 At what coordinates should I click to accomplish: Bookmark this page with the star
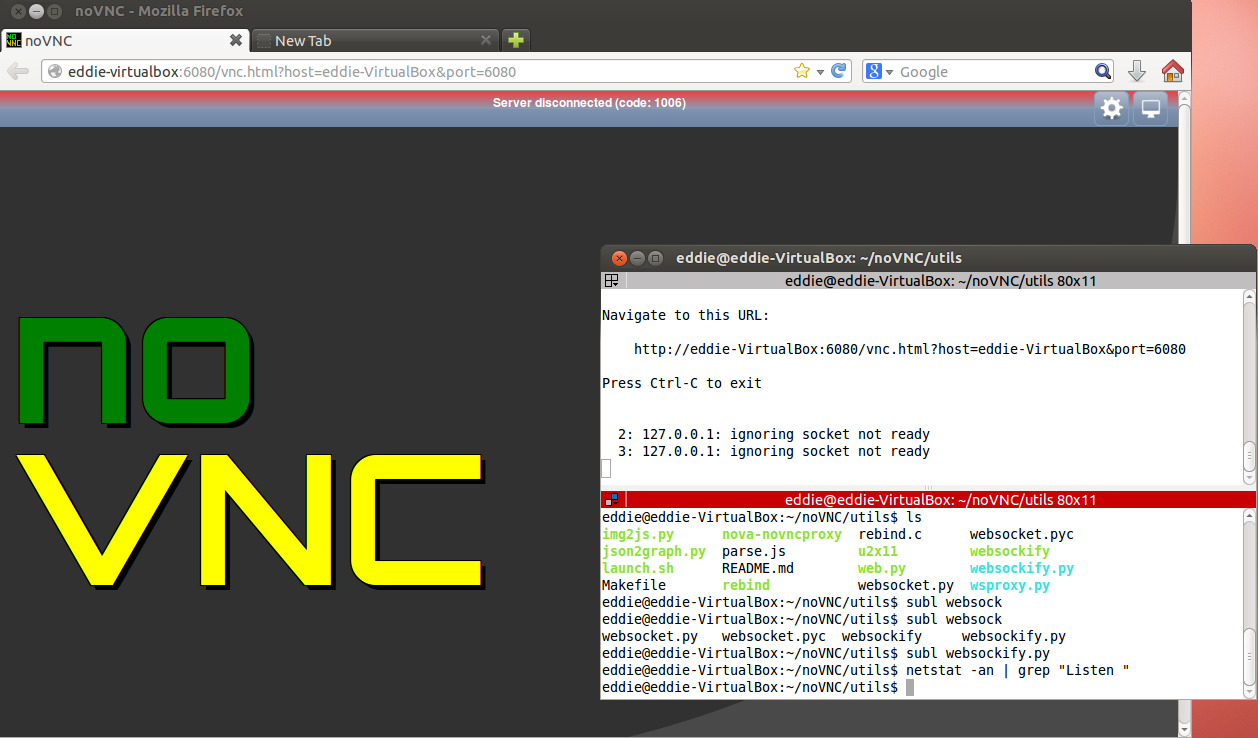click(801, 71)
